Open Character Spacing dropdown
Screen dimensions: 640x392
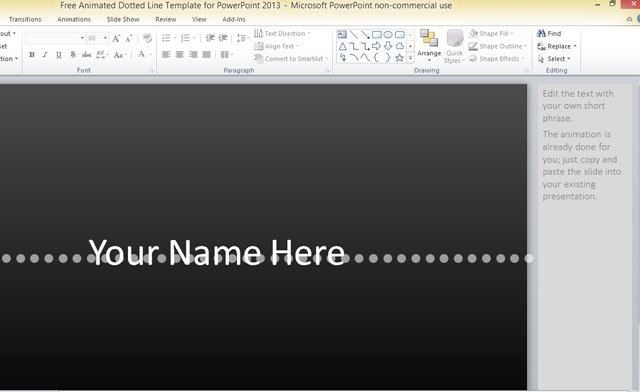[x=102, y=55]
